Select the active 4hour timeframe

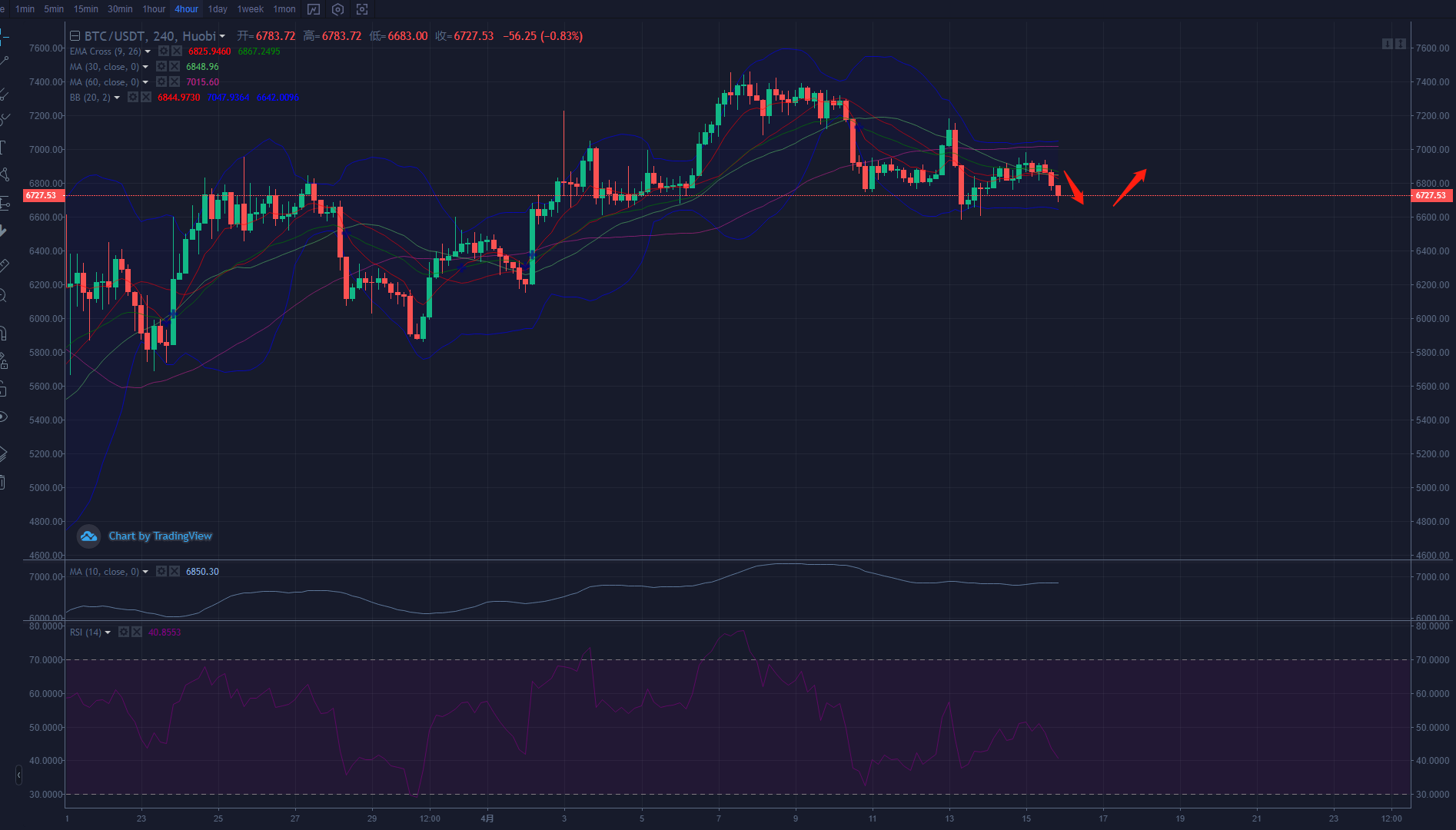[187, 9]
